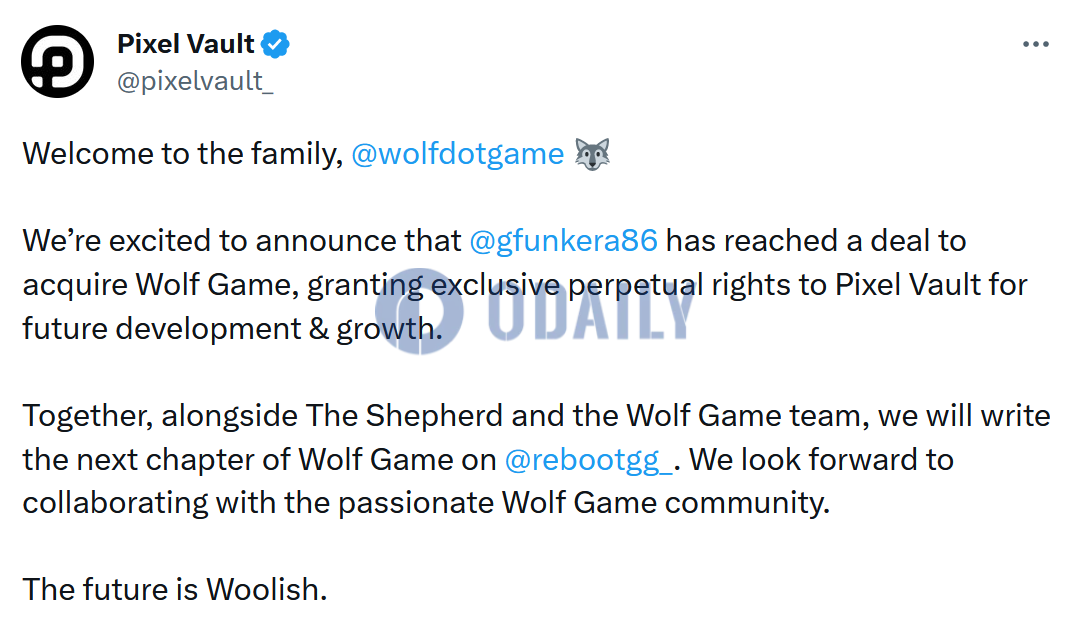Click the Pixel Vault display name
The height and width of the screenshot is (624, 1072).
click(185, 44)
